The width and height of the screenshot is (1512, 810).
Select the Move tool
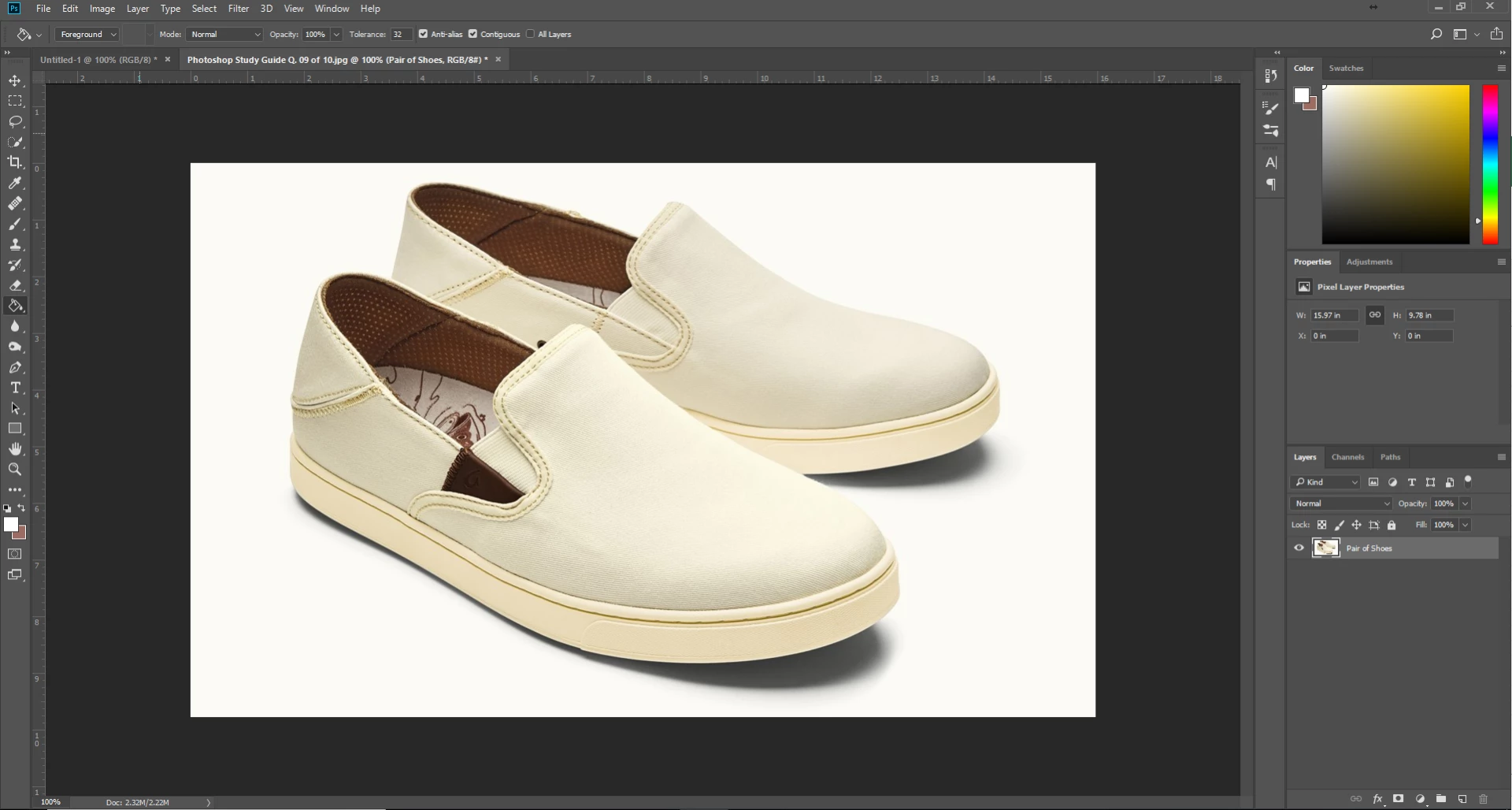[15, 81]
